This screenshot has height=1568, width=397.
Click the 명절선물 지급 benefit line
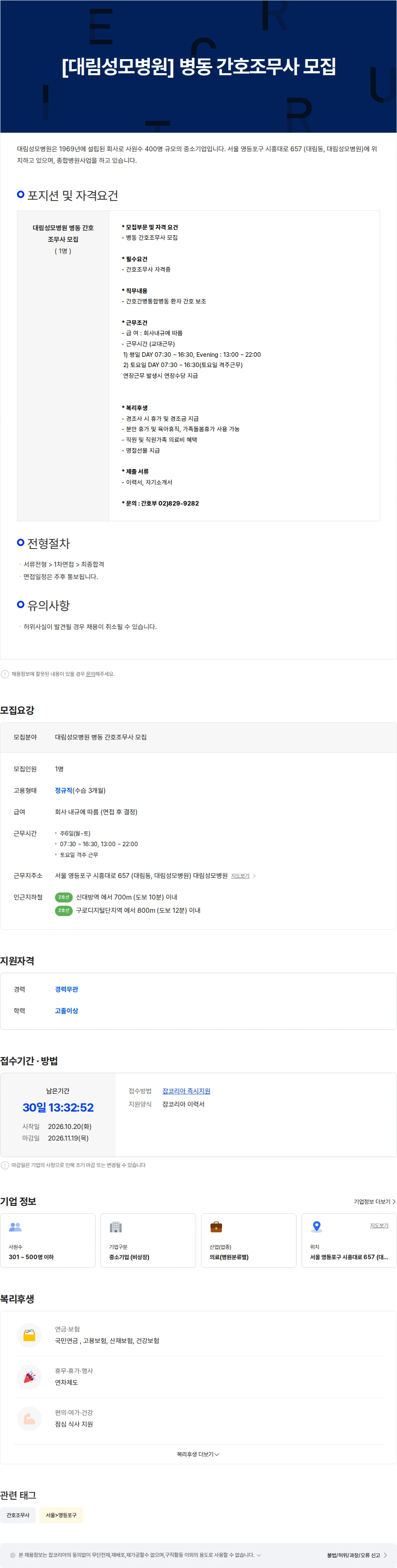(x=141, y=451)
